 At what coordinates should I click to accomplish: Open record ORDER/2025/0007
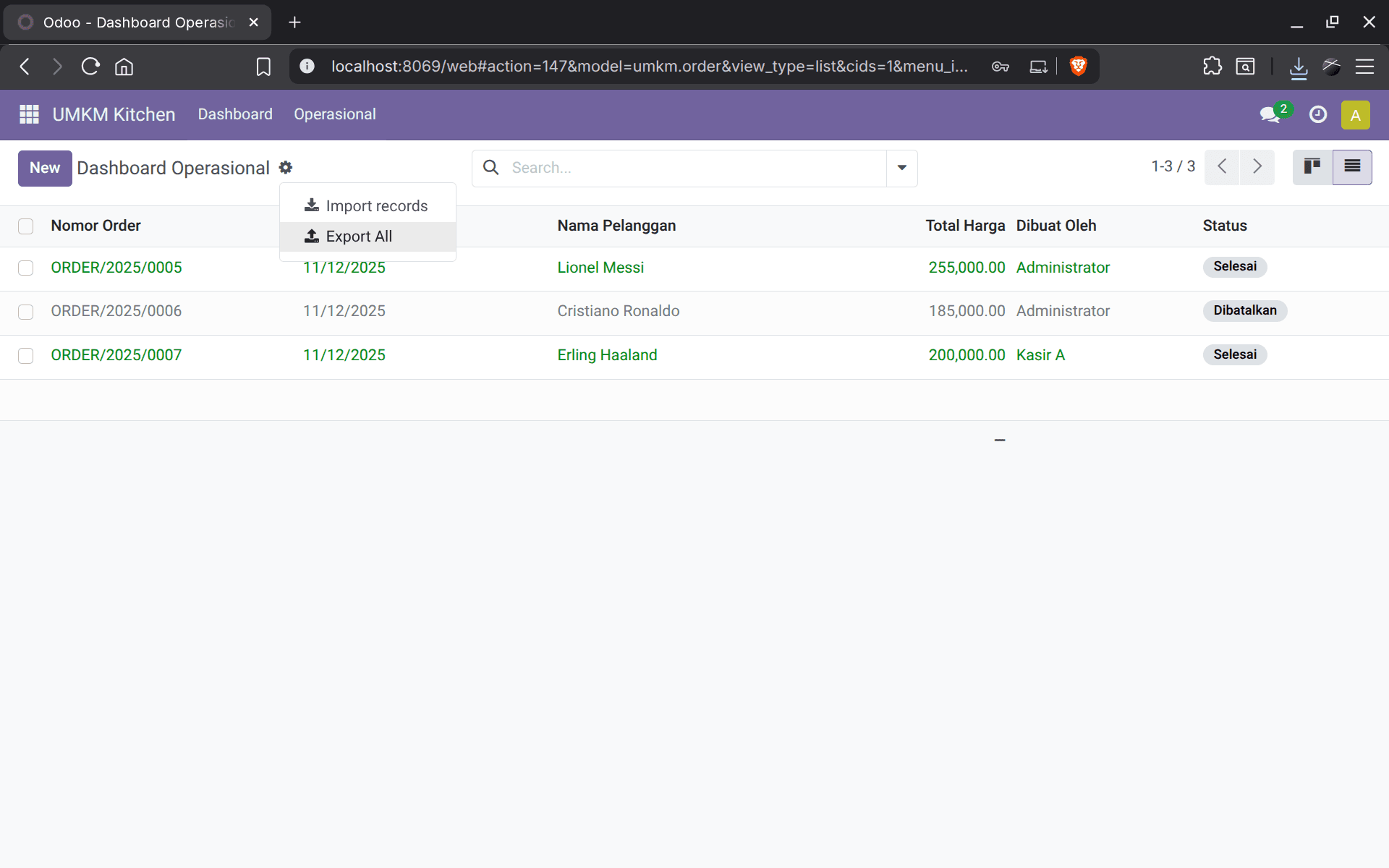pos(116,355)
